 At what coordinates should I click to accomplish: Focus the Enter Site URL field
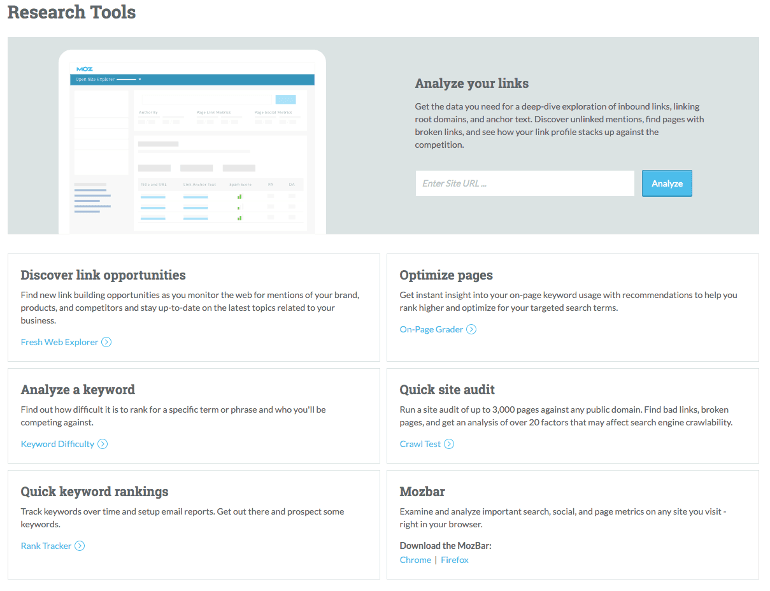point(525,183)
